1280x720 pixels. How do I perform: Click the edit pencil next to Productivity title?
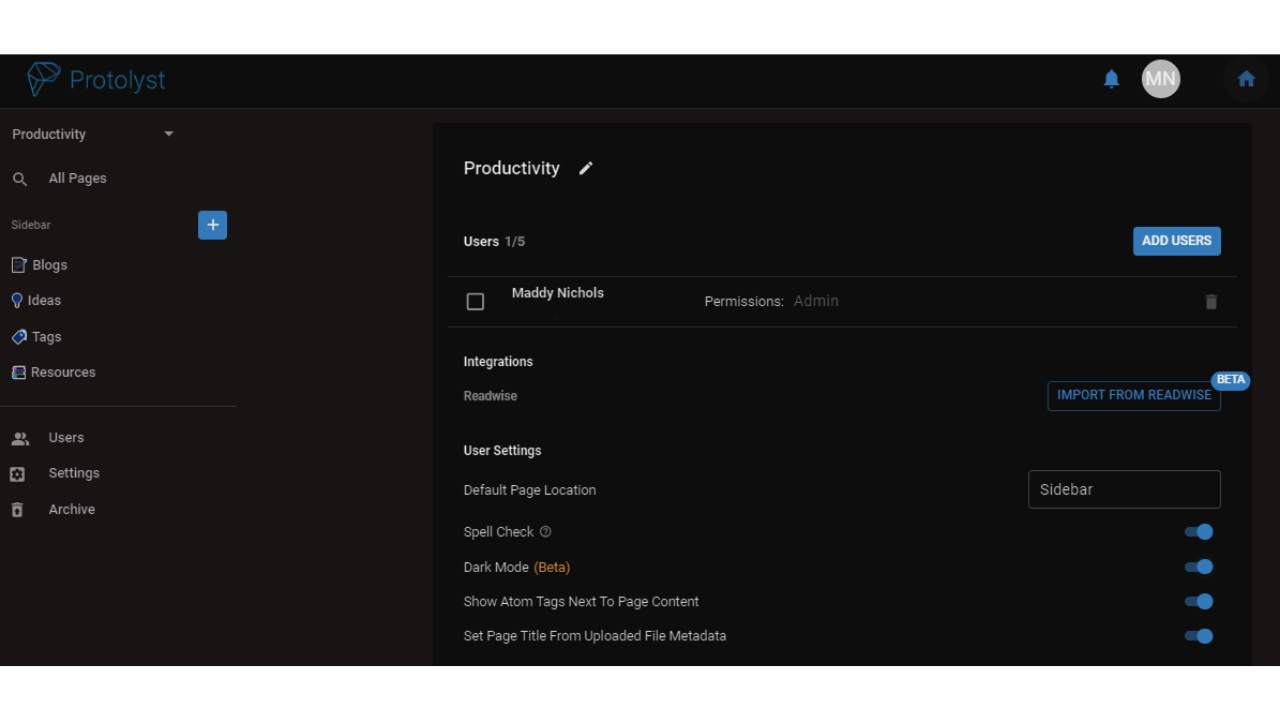586,168
